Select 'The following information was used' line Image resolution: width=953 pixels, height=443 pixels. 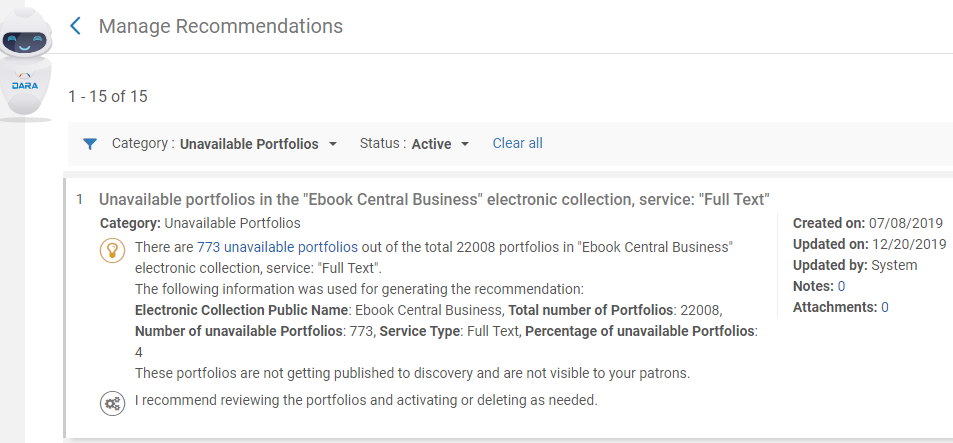[359, 289]
